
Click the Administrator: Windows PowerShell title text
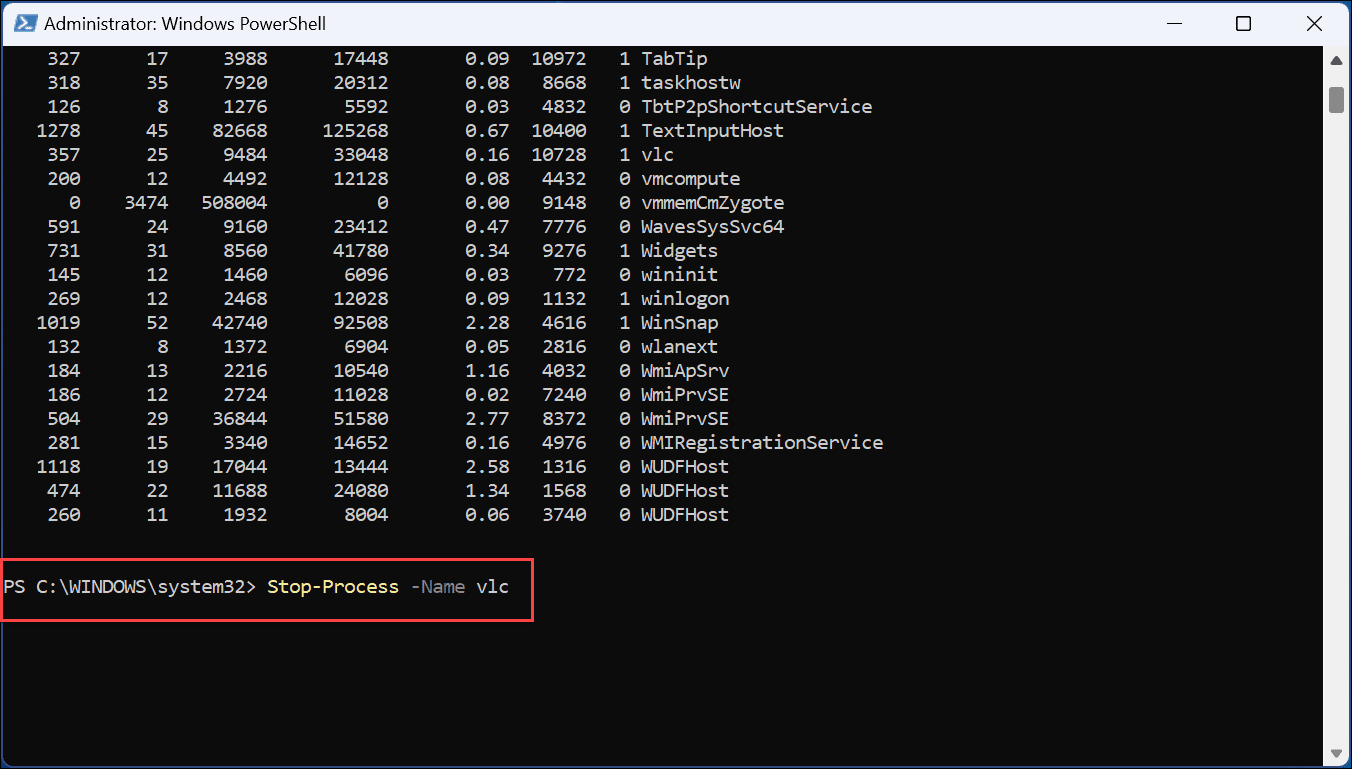[x=185, y=23]
